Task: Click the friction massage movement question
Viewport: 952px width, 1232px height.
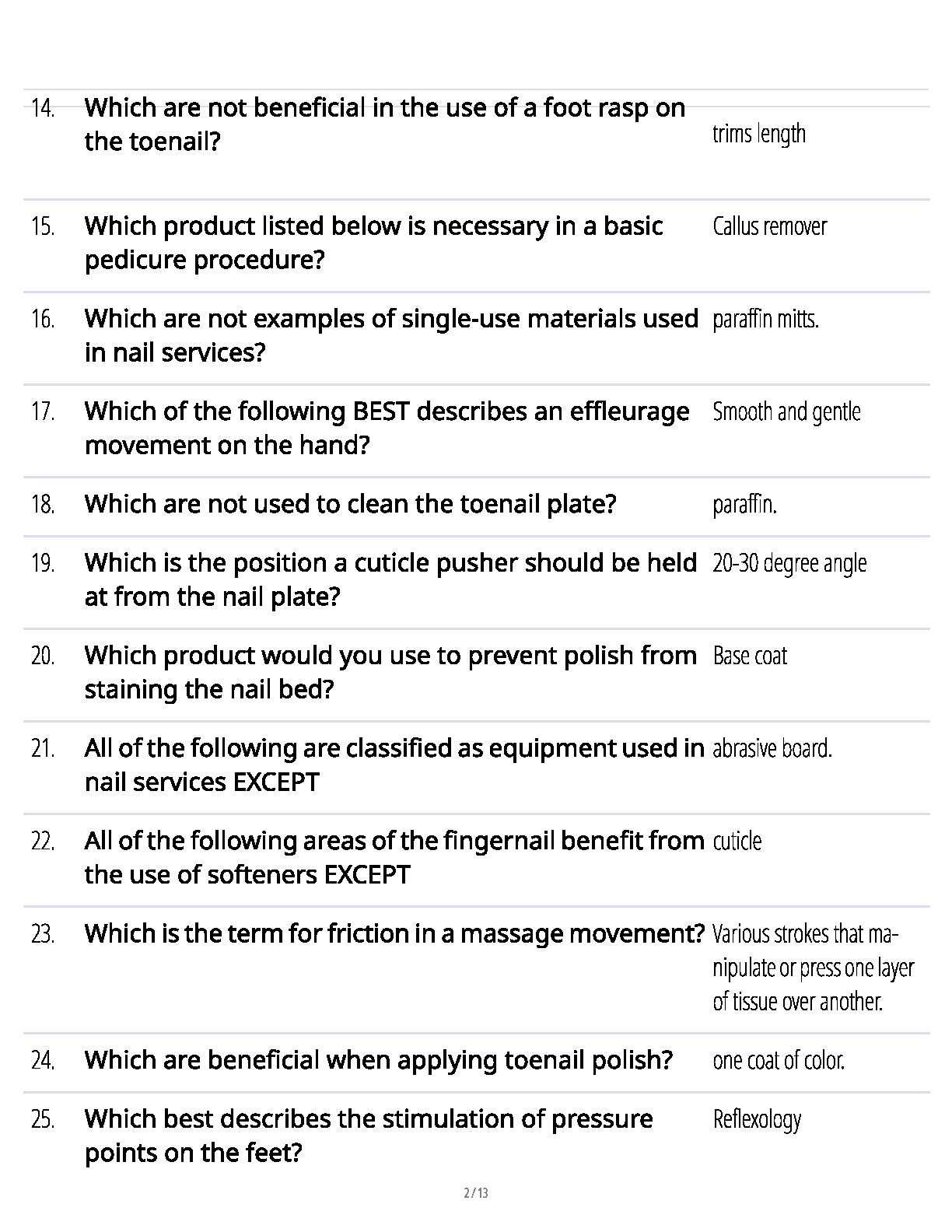Action: coord(394,933)
